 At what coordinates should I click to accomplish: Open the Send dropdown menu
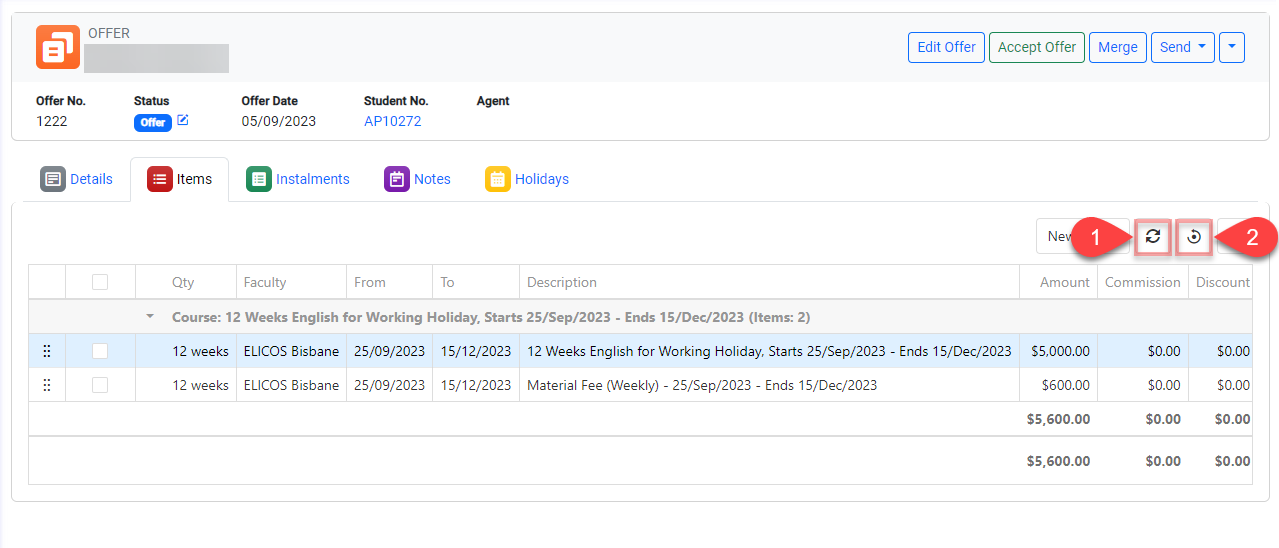(1182, 47)
